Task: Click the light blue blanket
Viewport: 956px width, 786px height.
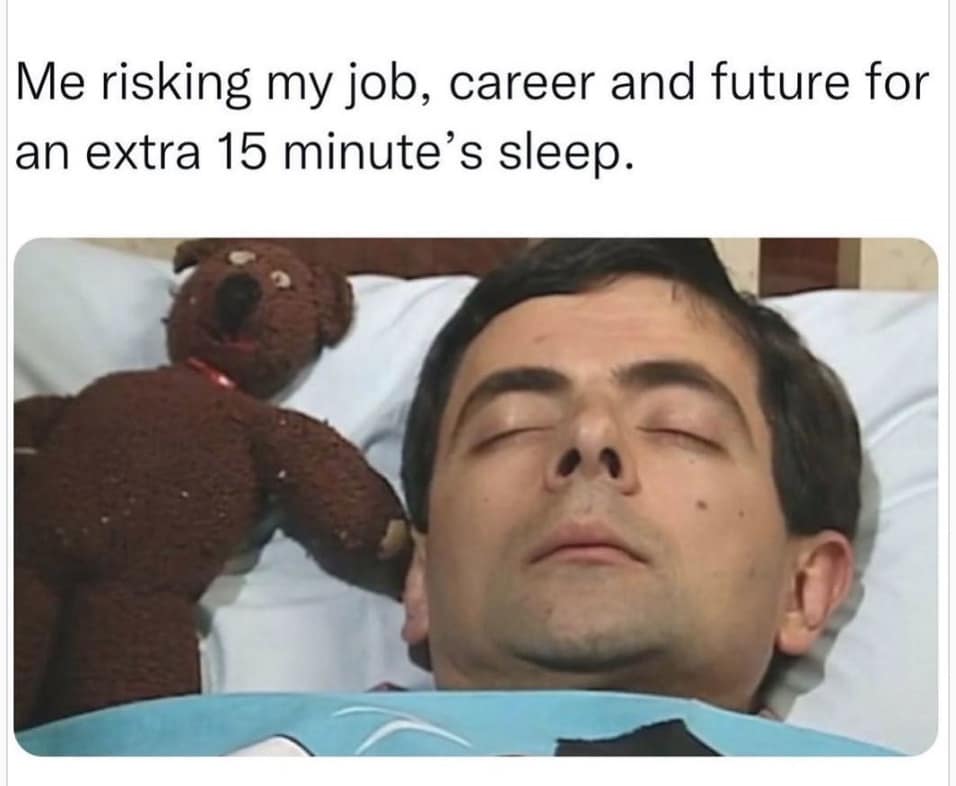Action: 476,726
